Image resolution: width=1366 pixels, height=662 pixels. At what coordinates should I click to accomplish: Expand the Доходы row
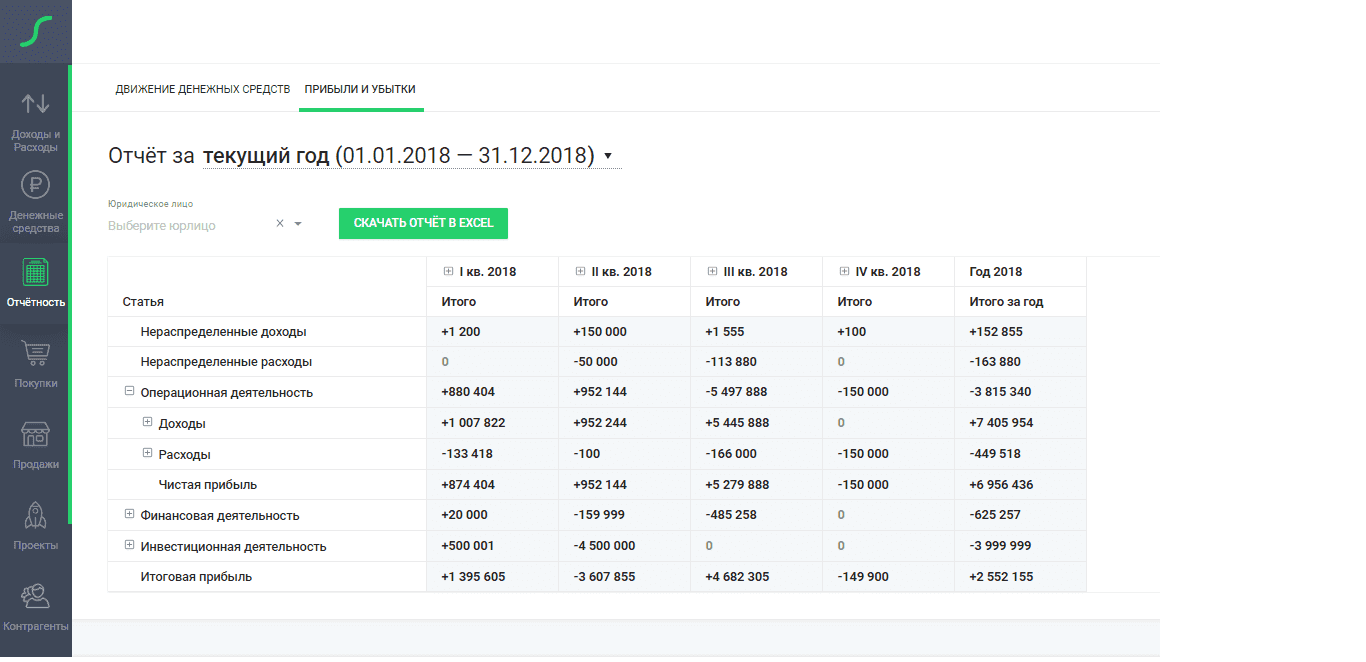147,423
